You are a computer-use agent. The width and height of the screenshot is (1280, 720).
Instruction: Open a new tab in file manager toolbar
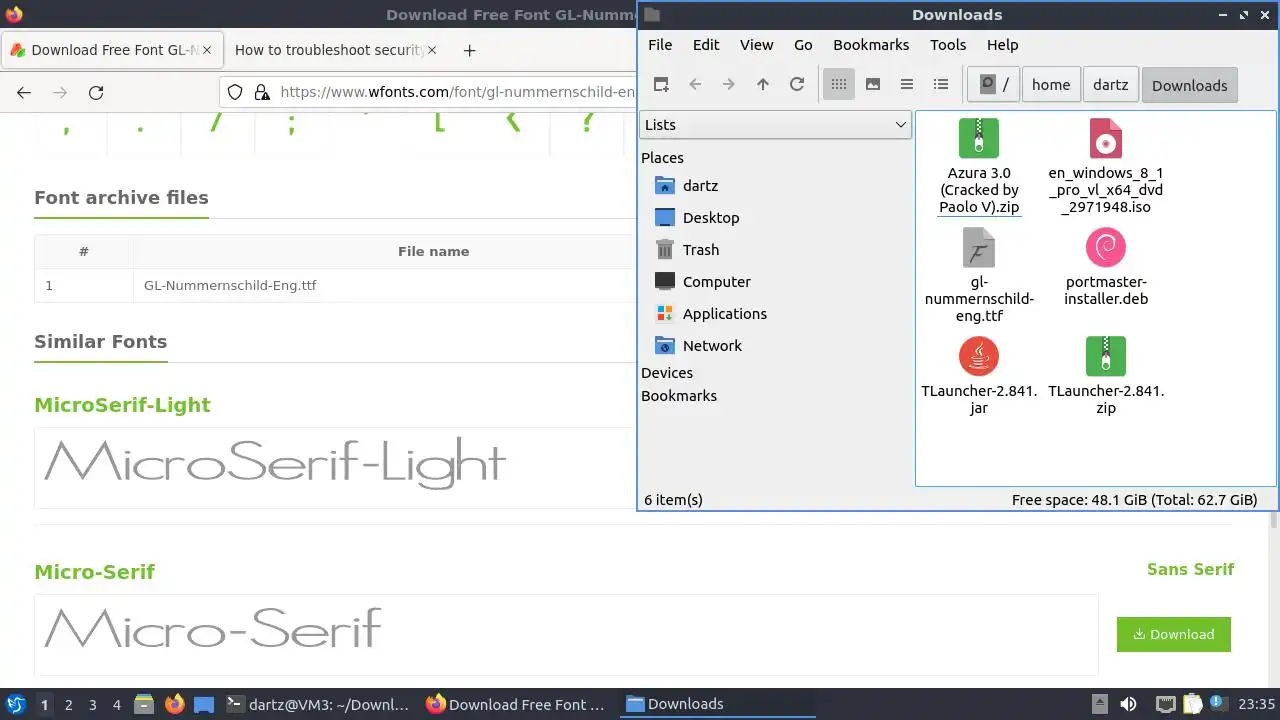pyautogui.click(x=661, y=85)
